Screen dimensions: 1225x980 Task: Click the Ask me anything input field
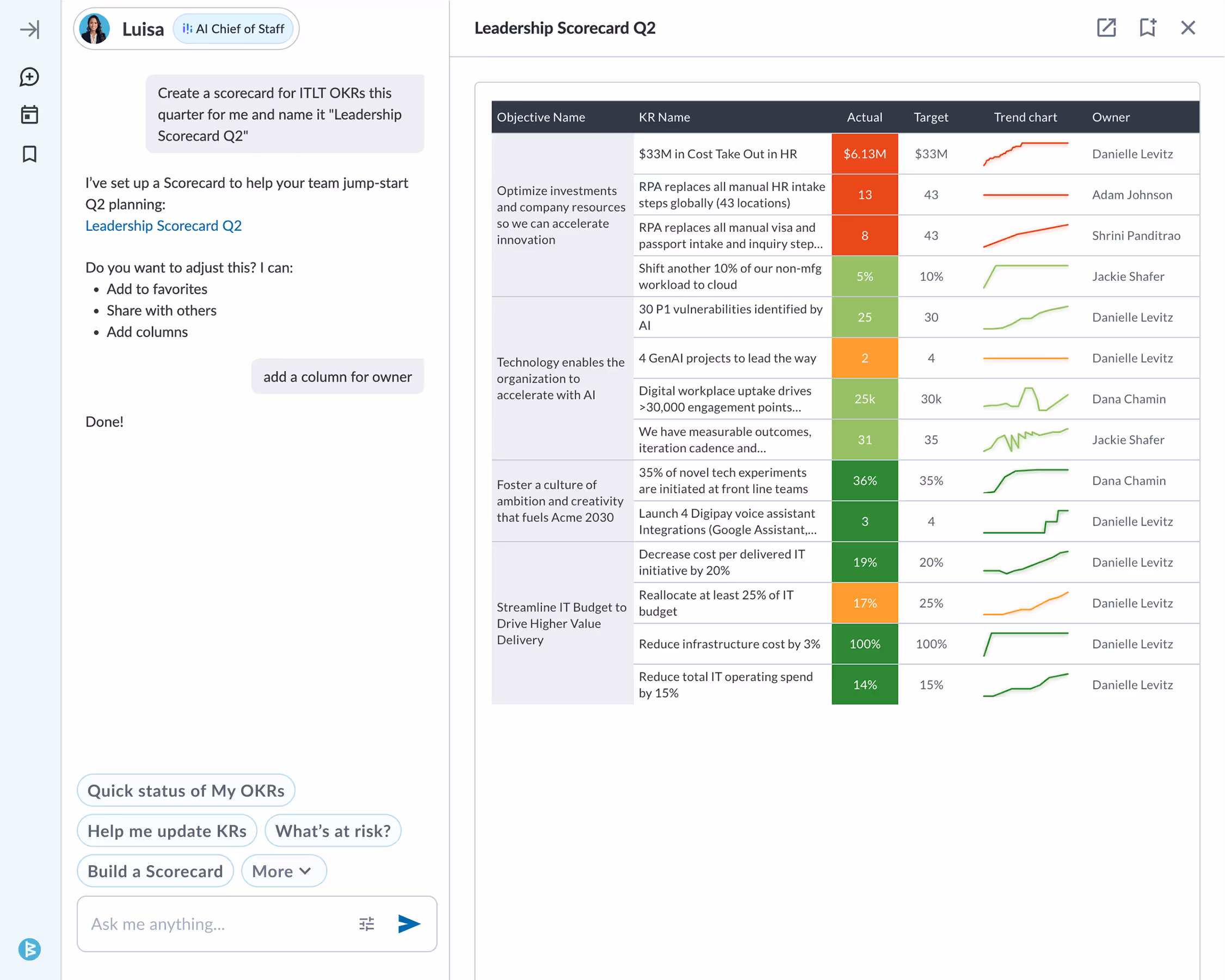click(216, 924)
